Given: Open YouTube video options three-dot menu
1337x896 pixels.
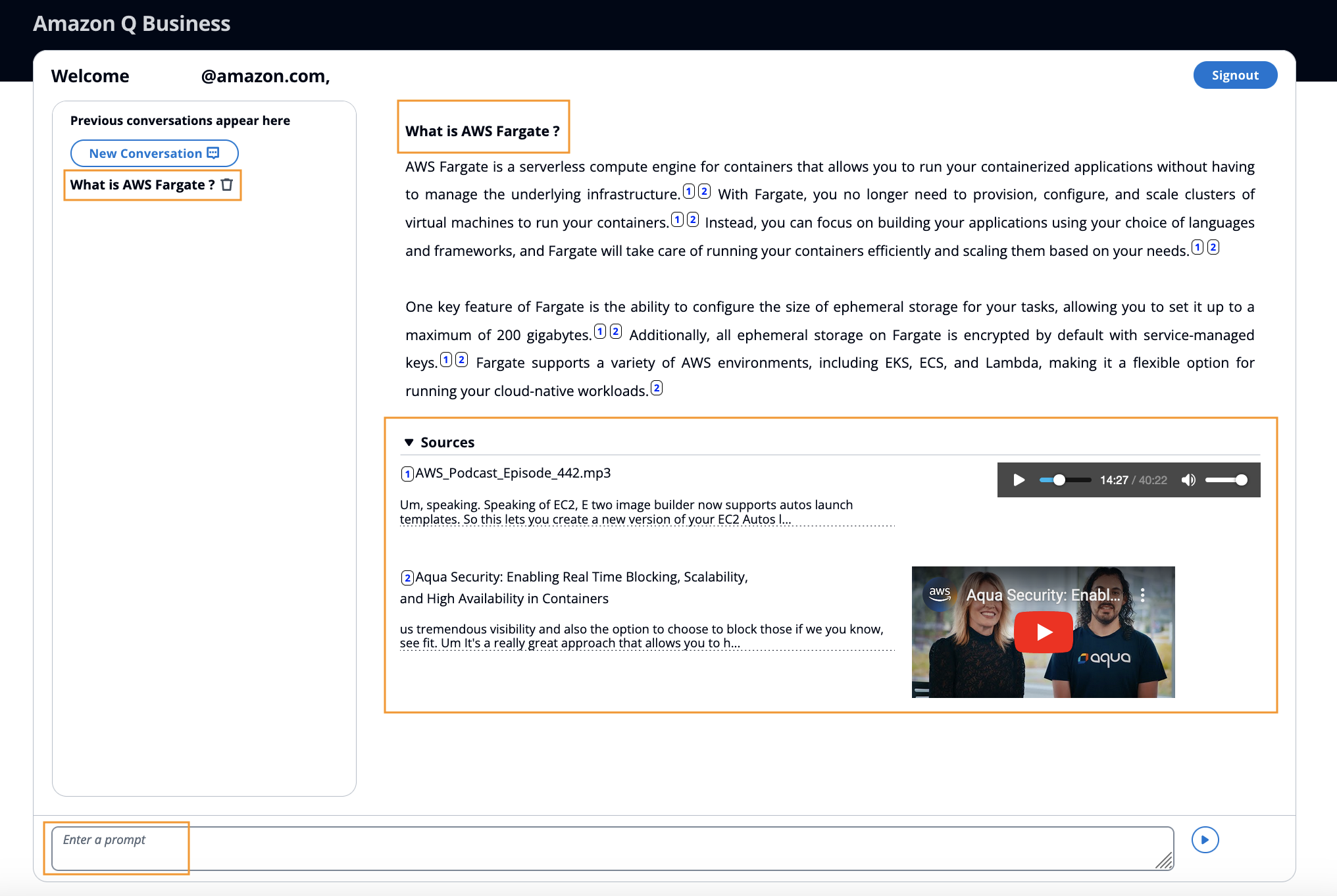Looking at the screenshot, I should pyautogui.click(x=1142, y=595).
